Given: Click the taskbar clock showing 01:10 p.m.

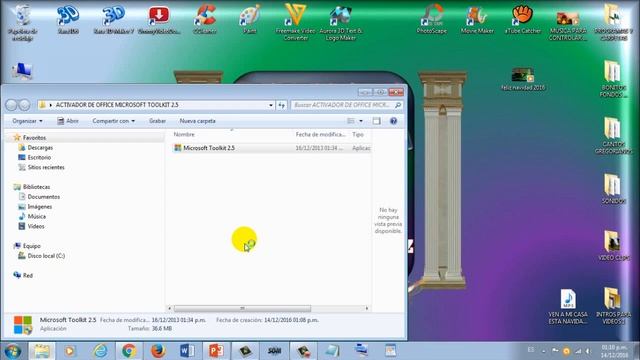Looking at the screenshot, I should [614, 351].
